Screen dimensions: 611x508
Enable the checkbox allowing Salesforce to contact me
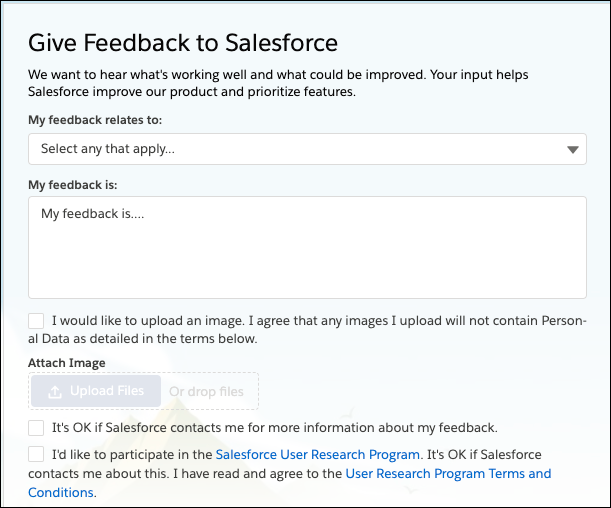coord(37,428)
